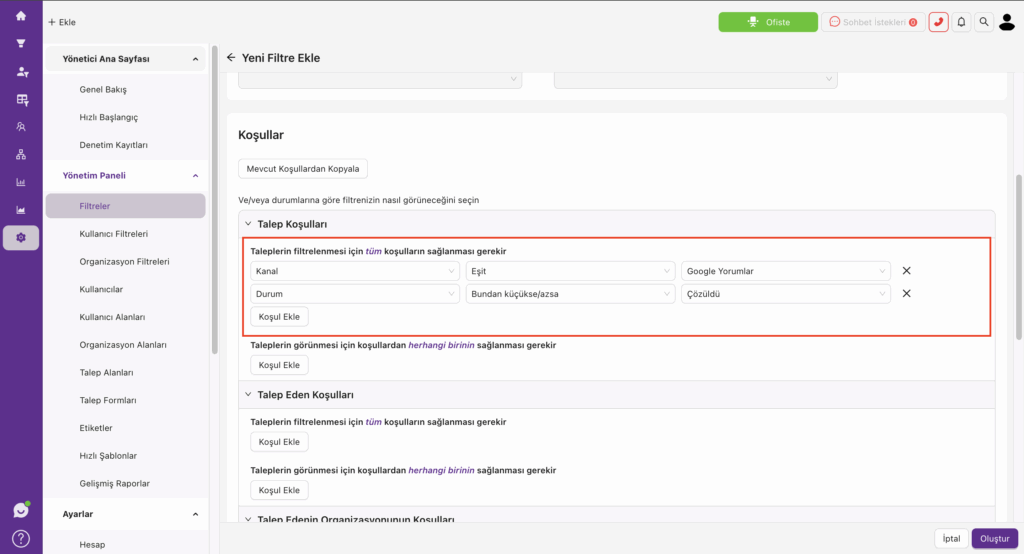Go back using the arrow beside Yeni Filtre Ekle
The image size is (1024, 554).
(x=231, y=57)
